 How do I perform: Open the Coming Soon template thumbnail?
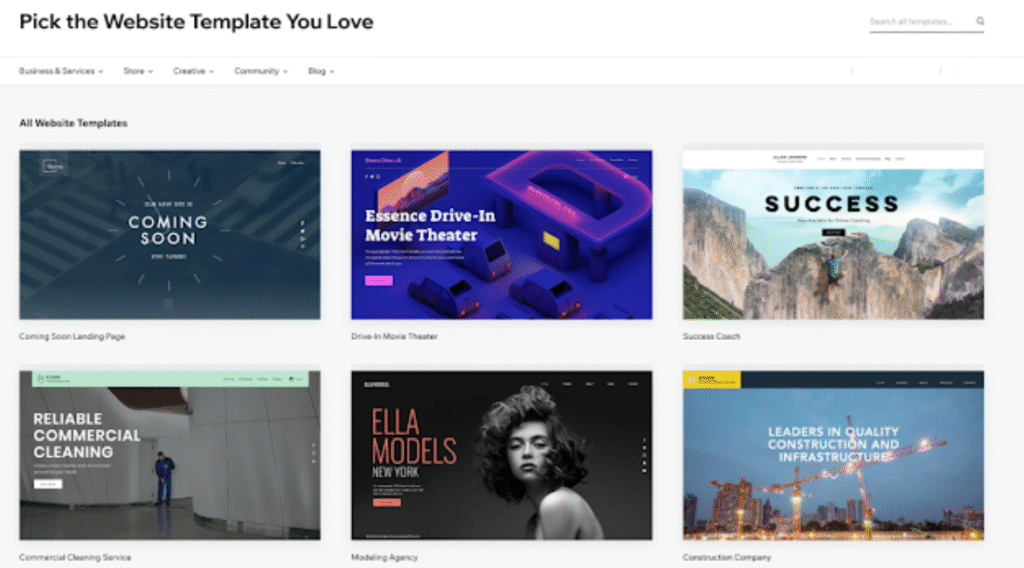point(170,234)
